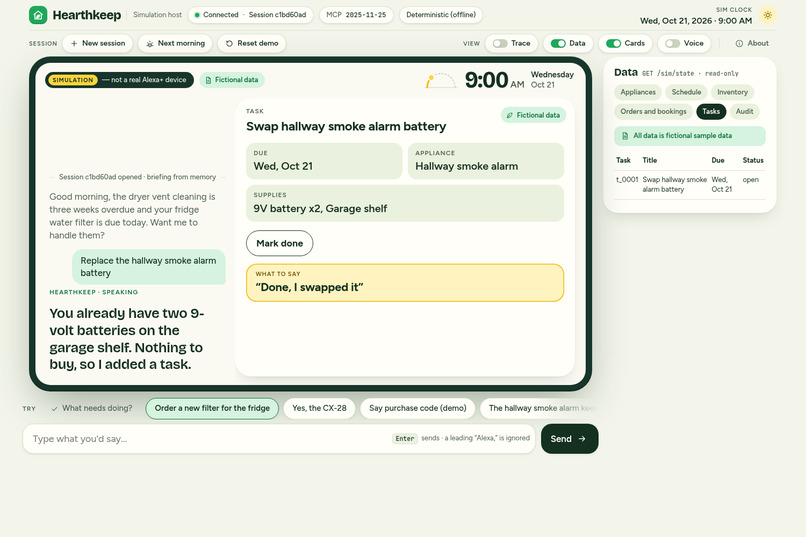Open the Audit data tab

tap(744, 112)
